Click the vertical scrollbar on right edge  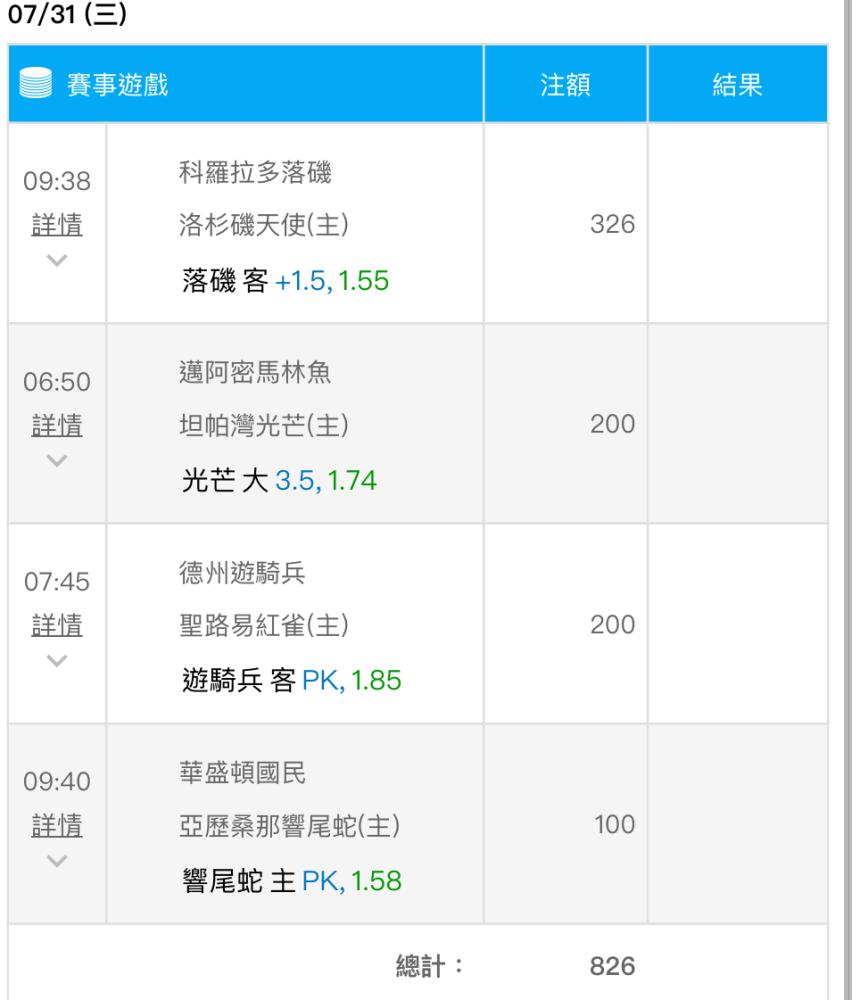(x=848, y=500)
